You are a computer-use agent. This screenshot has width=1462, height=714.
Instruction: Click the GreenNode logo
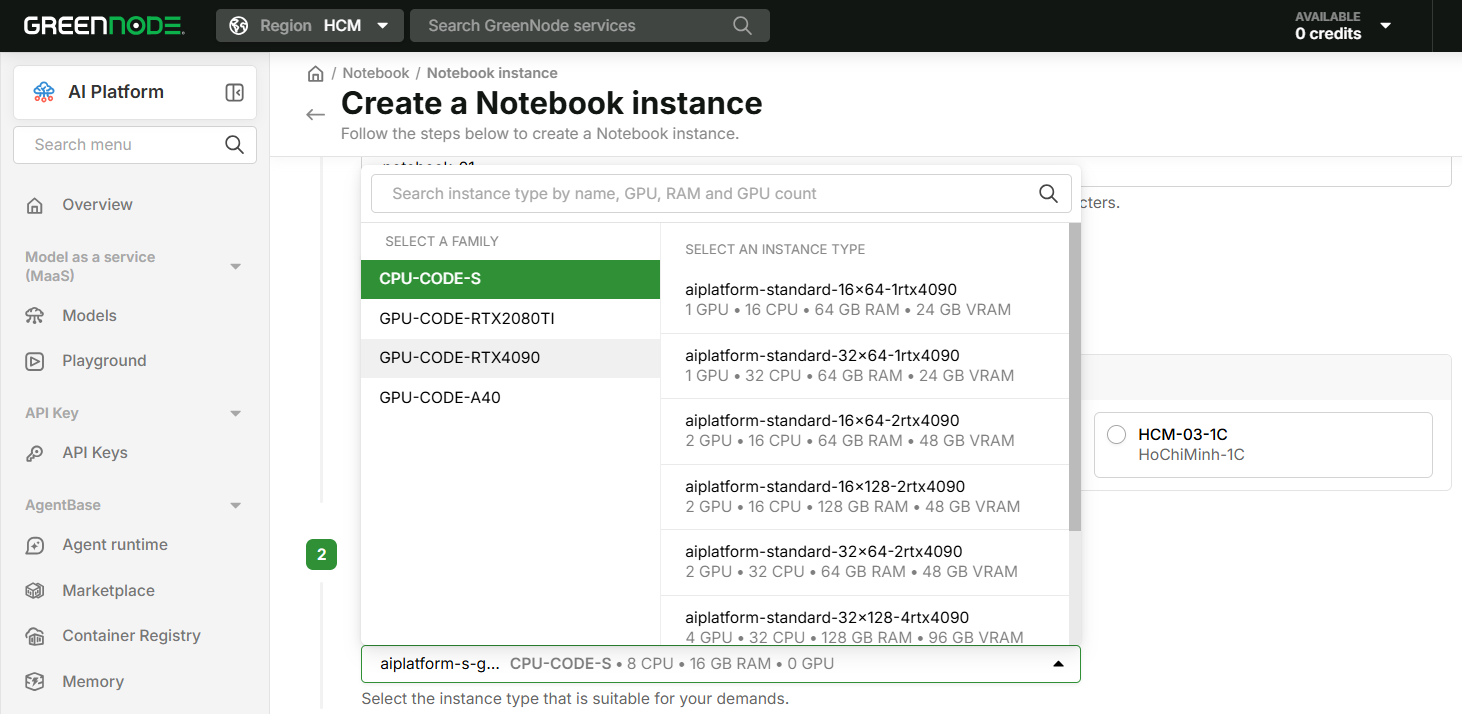click(x=104, y=26)
